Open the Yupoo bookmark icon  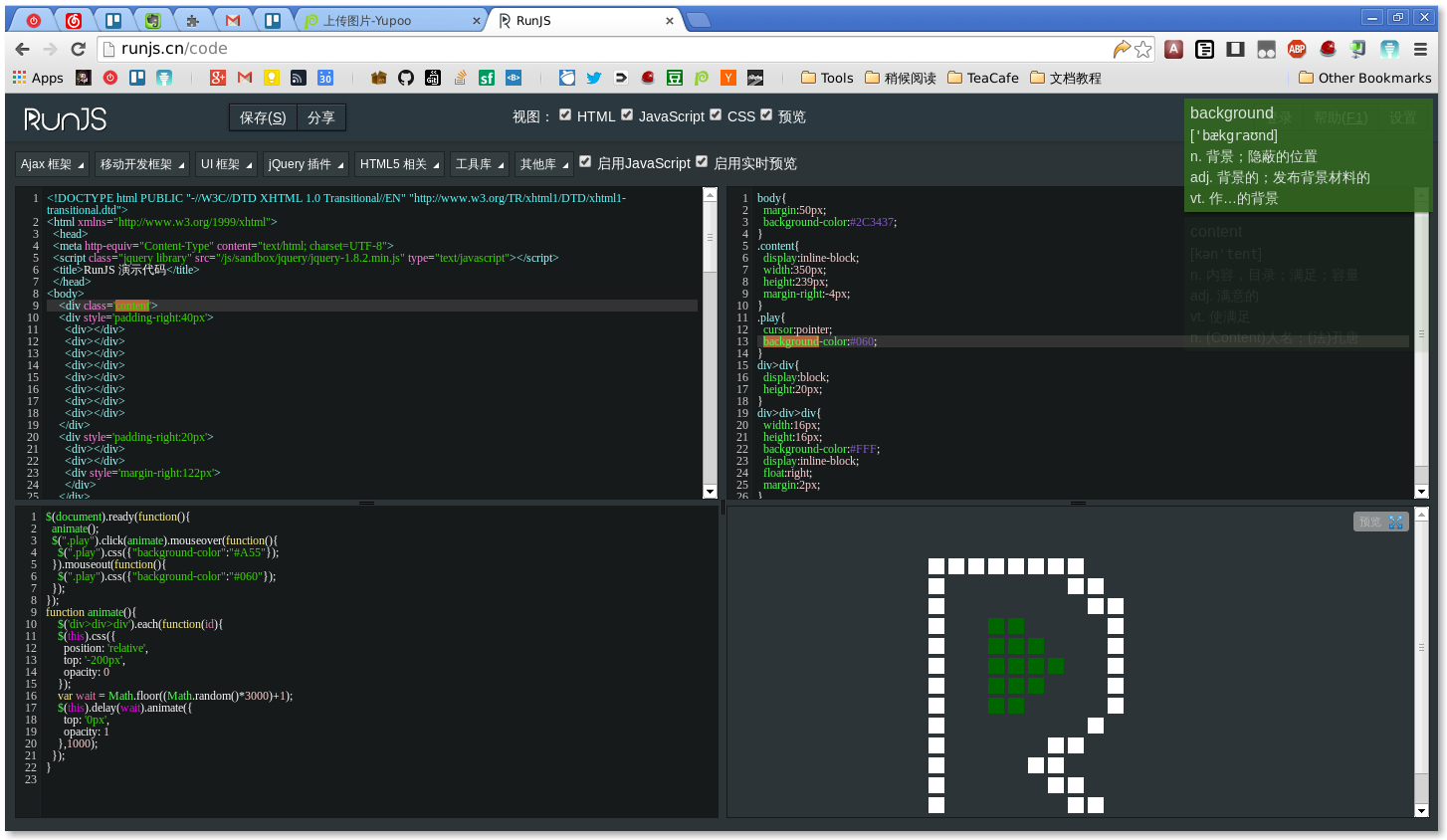(702, 78)
